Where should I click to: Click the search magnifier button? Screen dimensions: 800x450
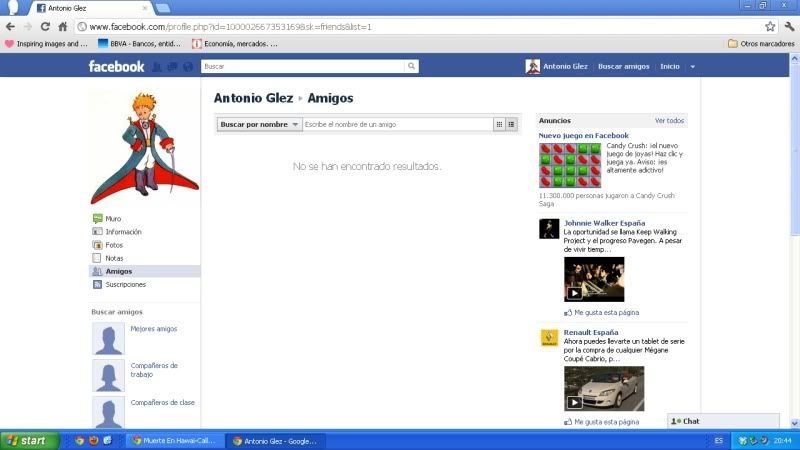click(411, 66)
